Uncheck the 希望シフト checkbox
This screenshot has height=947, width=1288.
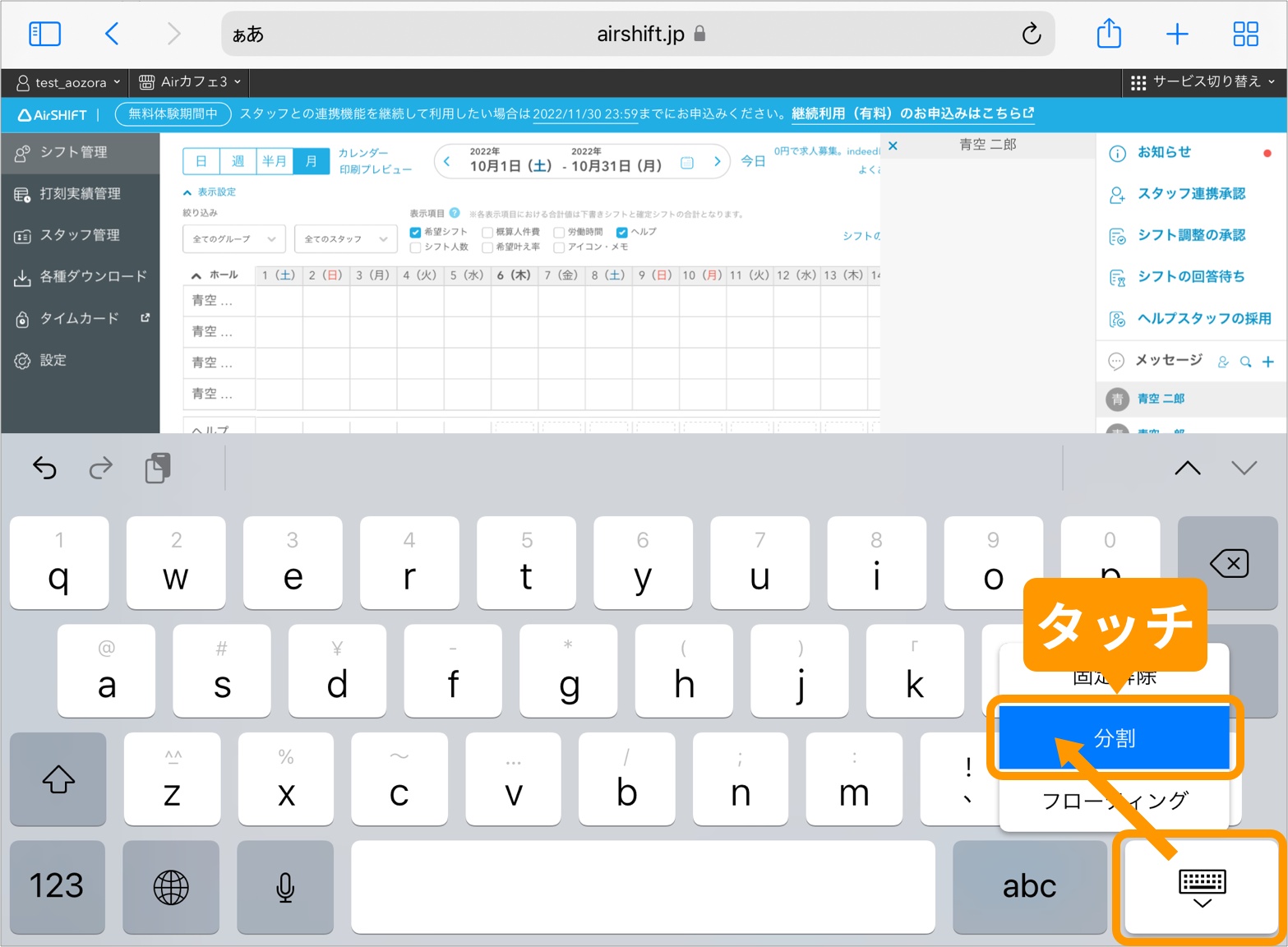point(415,233)
